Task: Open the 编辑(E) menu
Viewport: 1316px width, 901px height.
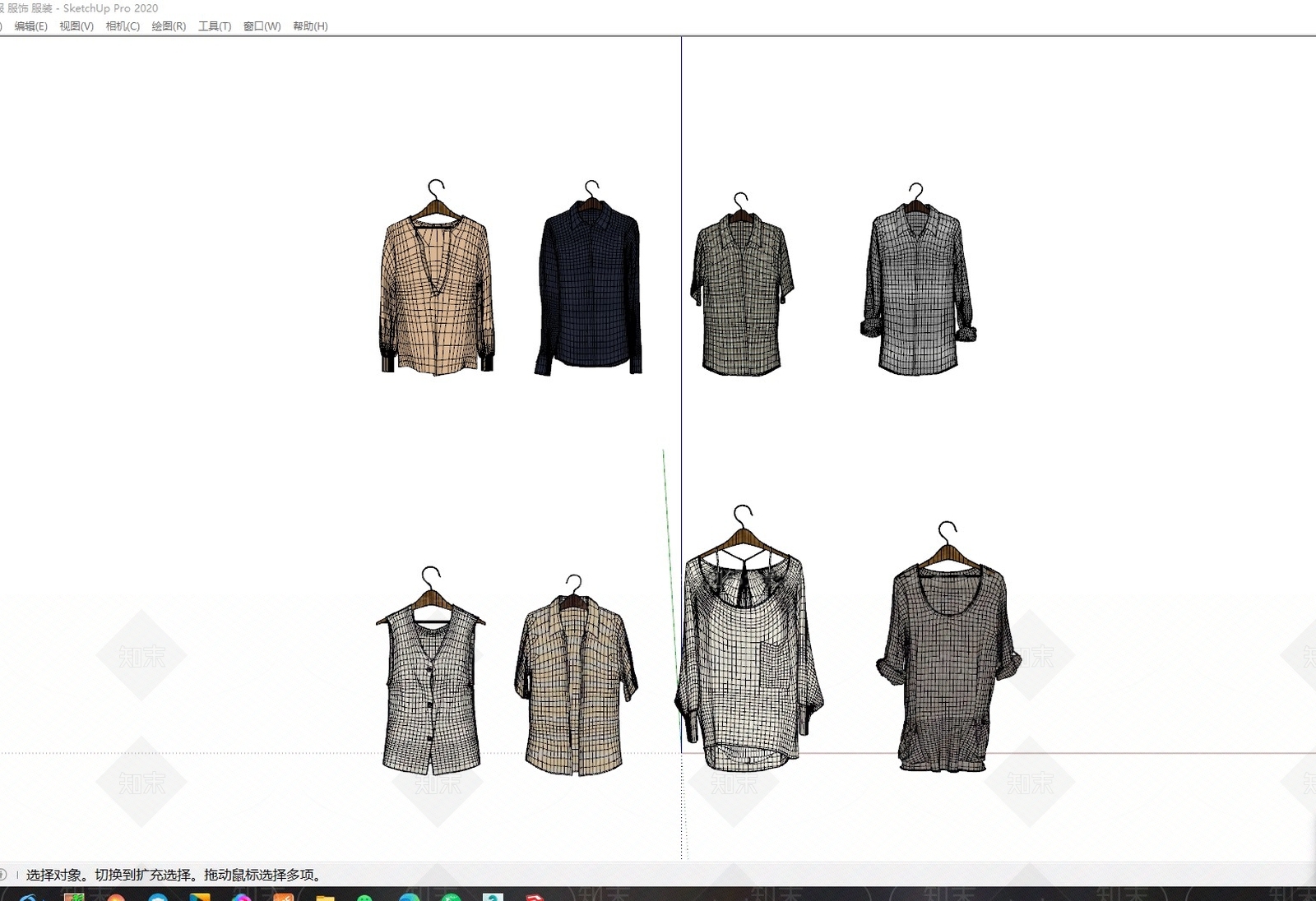Action: pyautogui.click(x=30, y=26)
